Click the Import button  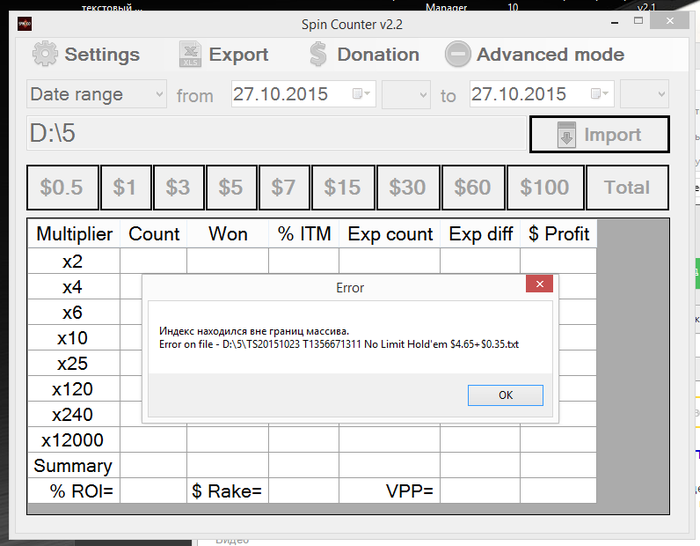pyautogui.click(x=599, y=134)
